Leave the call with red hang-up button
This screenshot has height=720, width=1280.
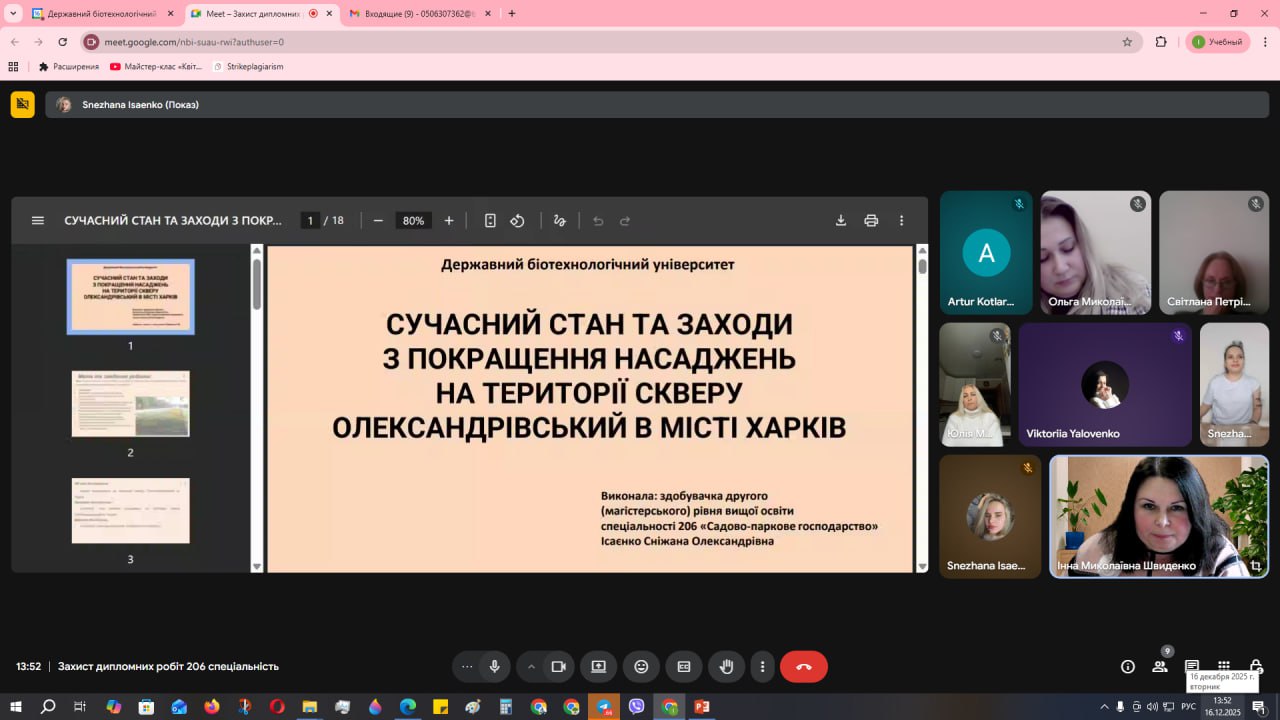pos(803,667)
